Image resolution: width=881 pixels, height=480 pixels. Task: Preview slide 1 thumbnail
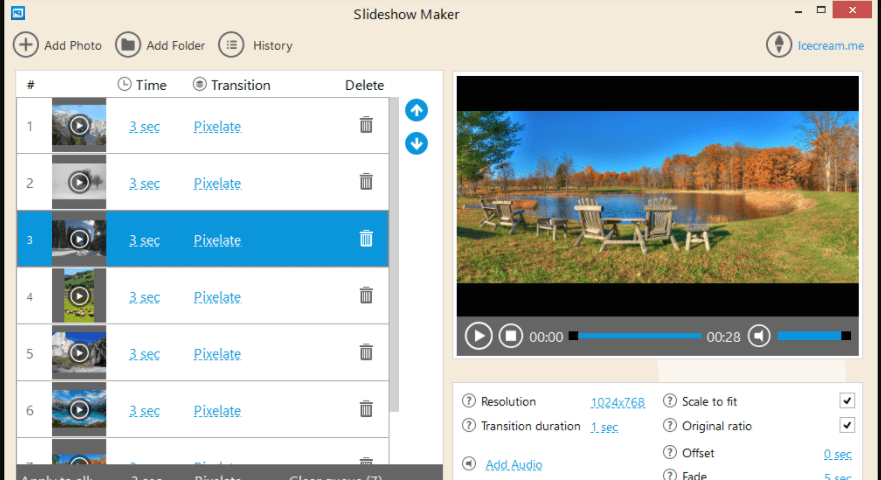[79, 125]
